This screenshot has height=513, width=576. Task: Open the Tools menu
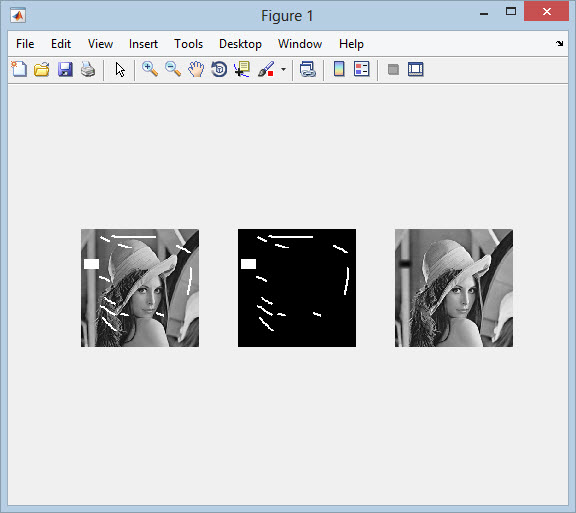pos(188,44)
